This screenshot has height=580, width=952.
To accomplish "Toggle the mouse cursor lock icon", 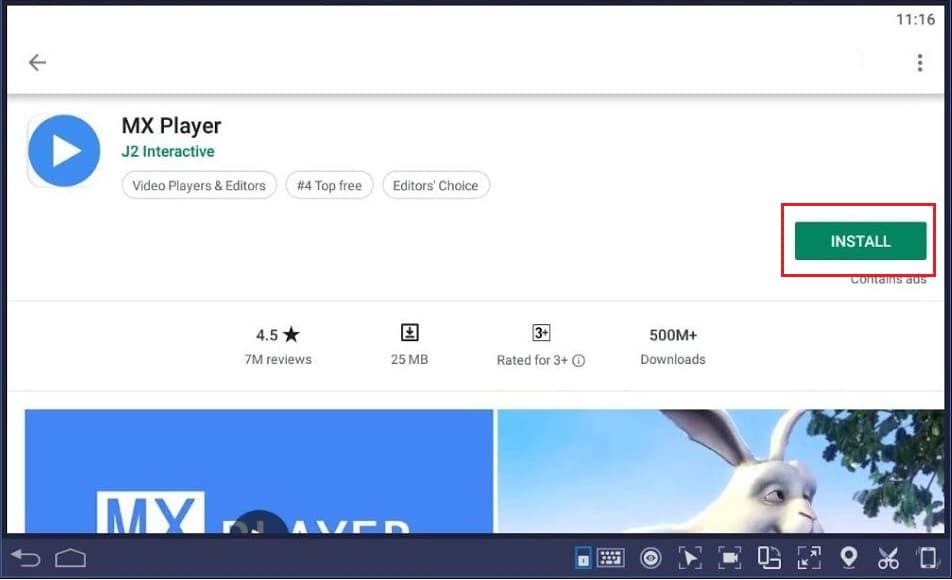I will tap(690, 558).
